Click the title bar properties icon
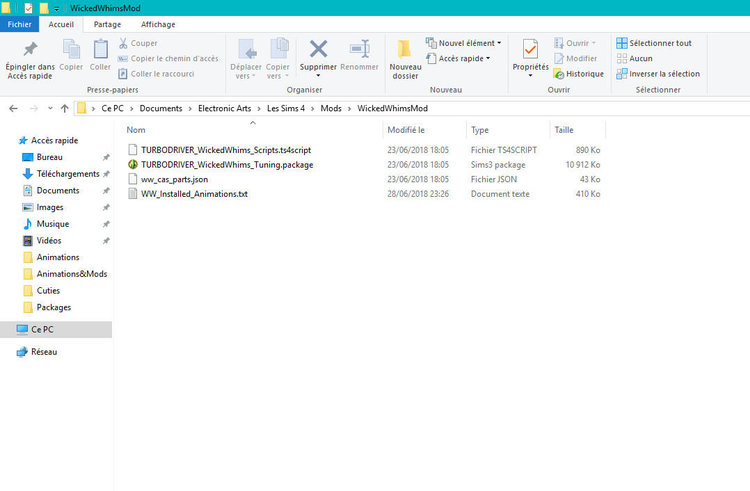This screenshot has width=750, height=491. 28,8
